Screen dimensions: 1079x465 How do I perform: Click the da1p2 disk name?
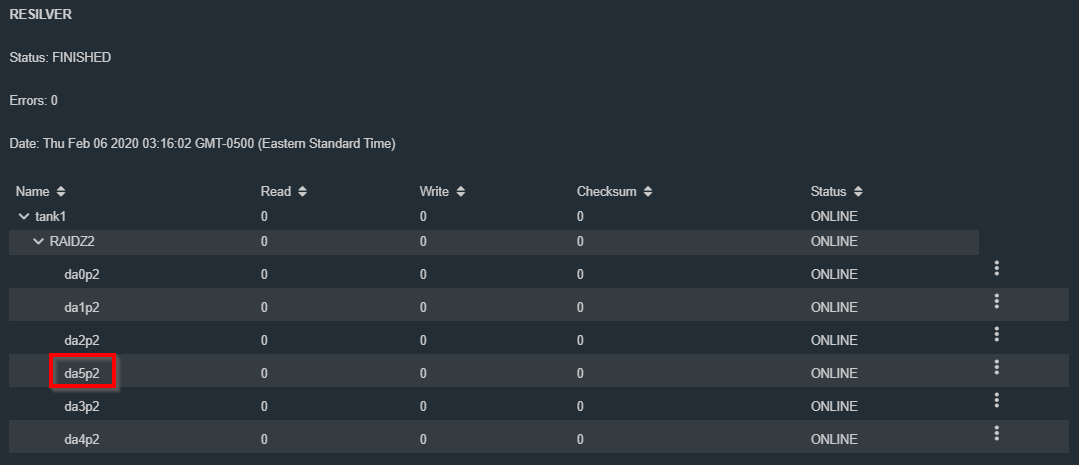point(82,307)
